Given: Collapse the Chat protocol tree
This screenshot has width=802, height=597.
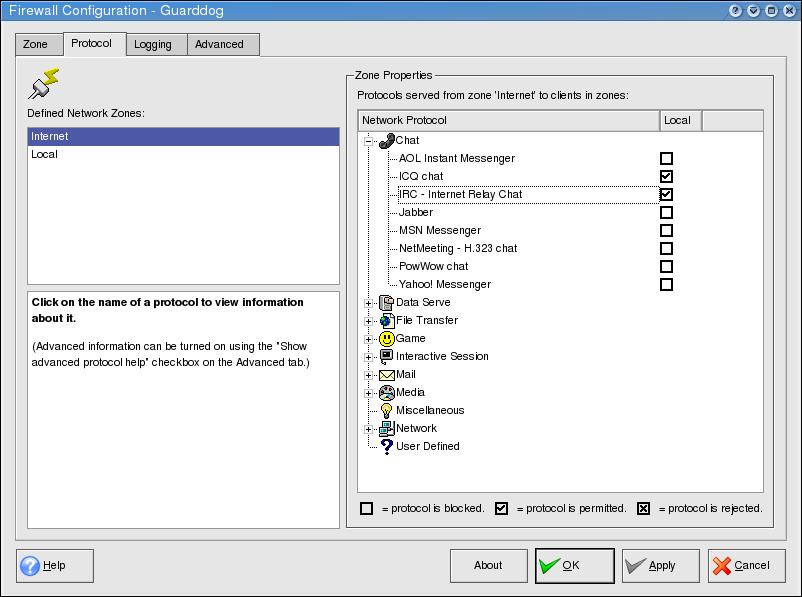Looking at the screenshot, I should pyautogui.click(x=369, y=141).
